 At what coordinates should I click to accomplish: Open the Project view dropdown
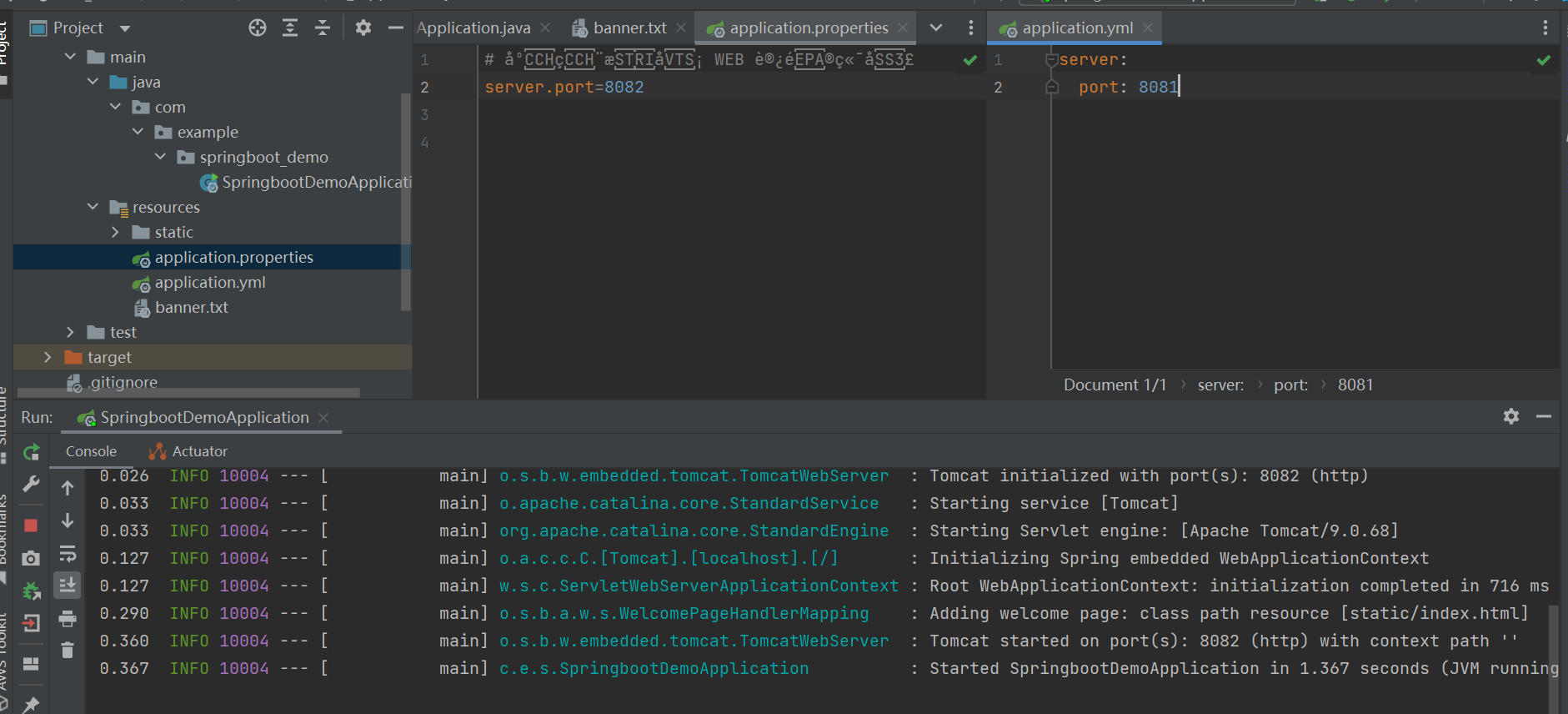(x=125, y=28)
